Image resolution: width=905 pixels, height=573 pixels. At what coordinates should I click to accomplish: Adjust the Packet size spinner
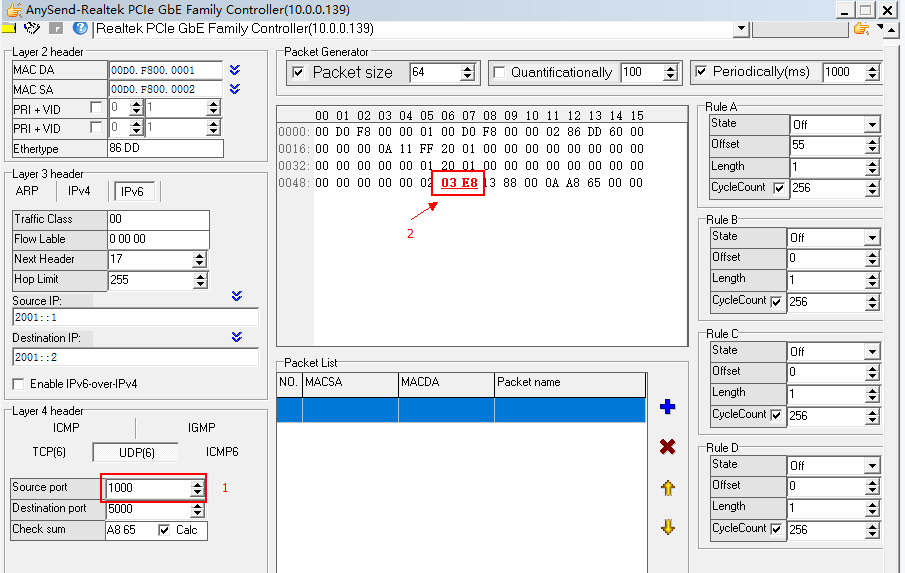[x=468, y=72]
